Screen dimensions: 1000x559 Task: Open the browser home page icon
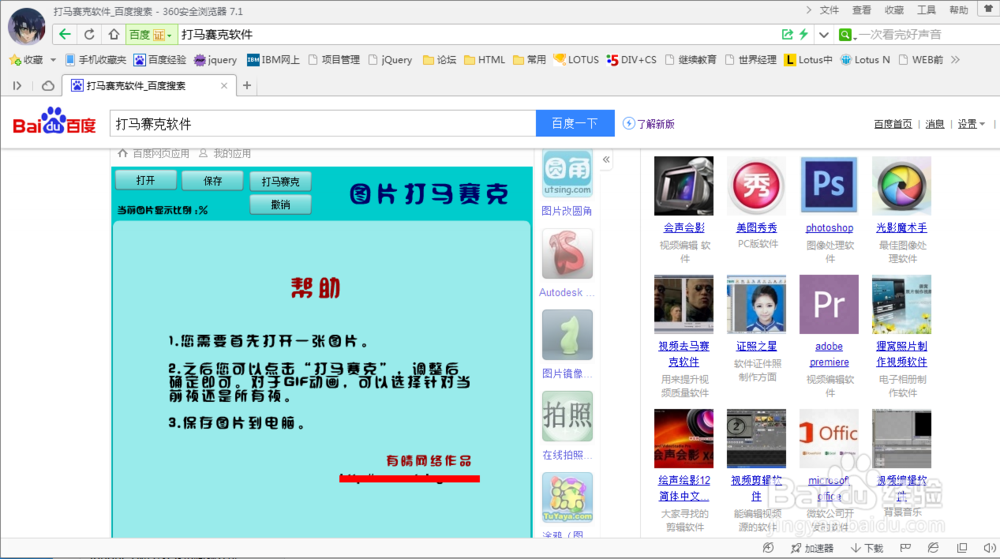(x=114, y=34)
